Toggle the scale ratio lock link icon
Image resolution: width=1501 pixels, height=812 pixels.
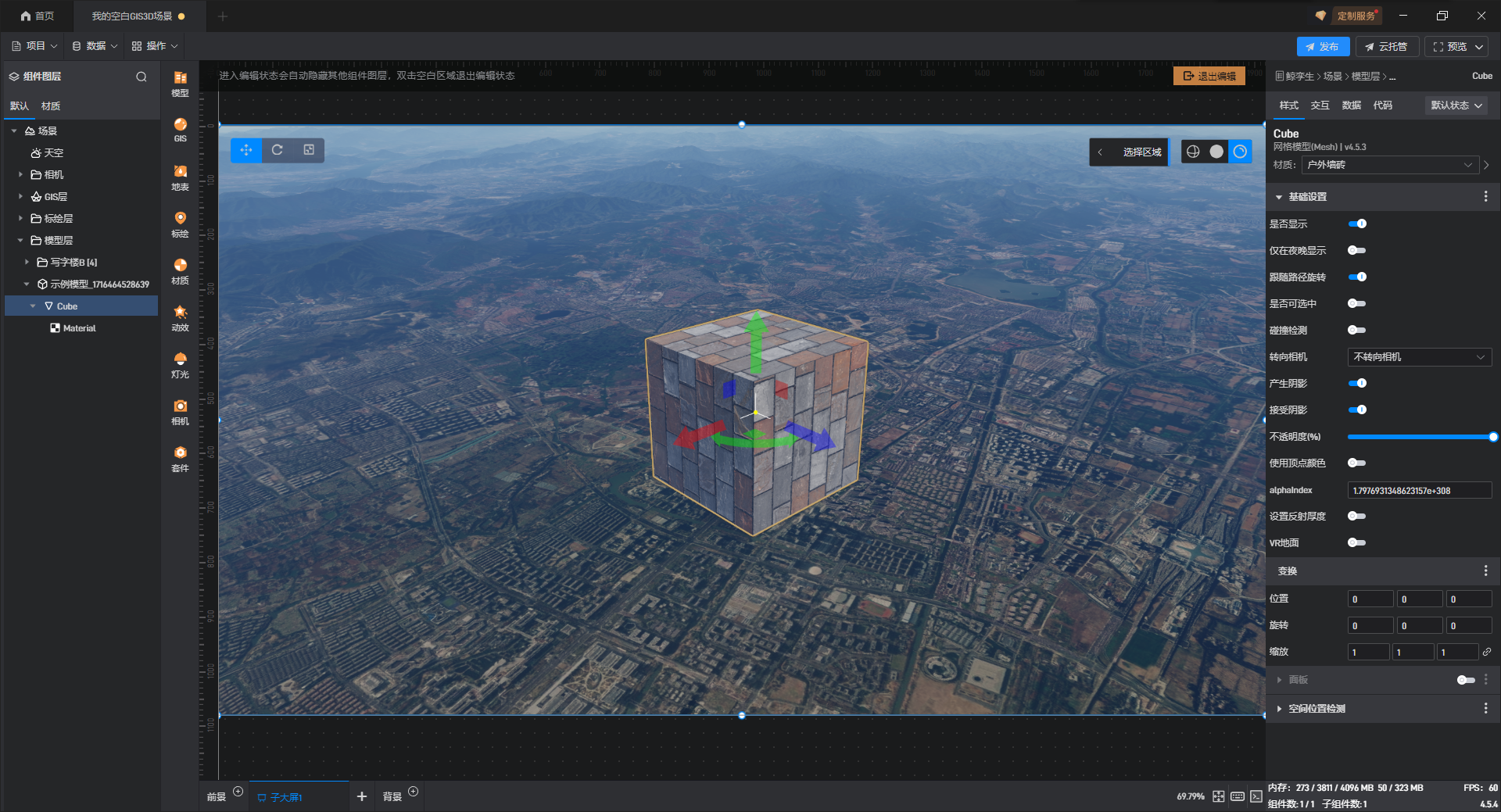click(1487, 652)
